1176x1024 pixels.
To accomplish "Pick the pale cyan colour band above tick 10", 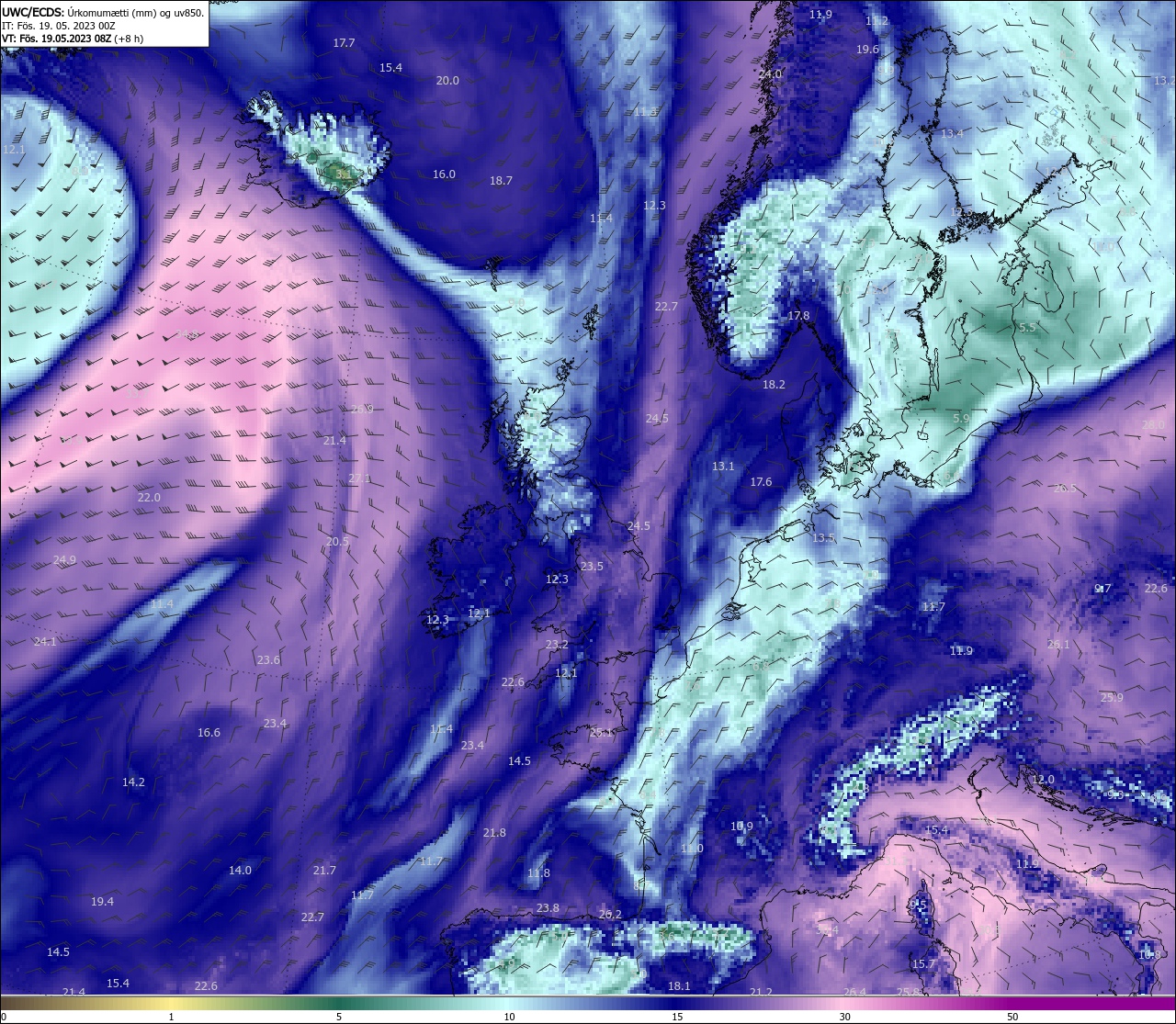I will point(509,1003).
